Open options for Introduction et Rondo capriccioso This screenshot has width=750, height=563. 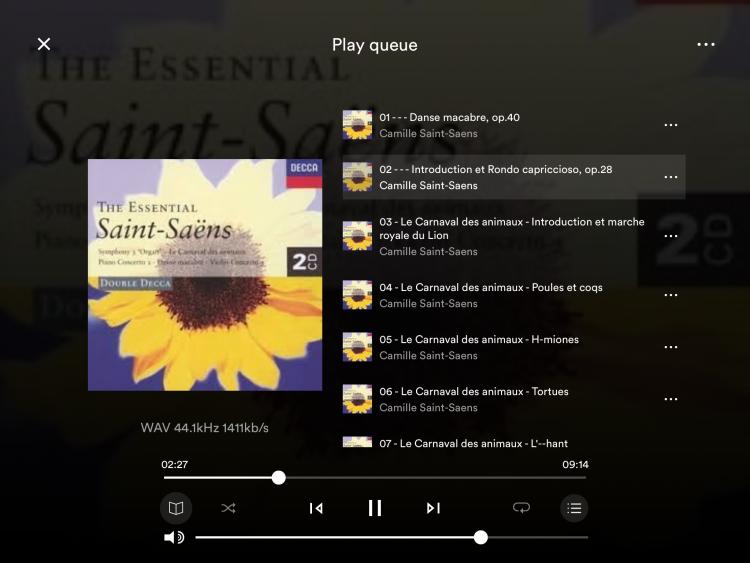coord(671,177)
